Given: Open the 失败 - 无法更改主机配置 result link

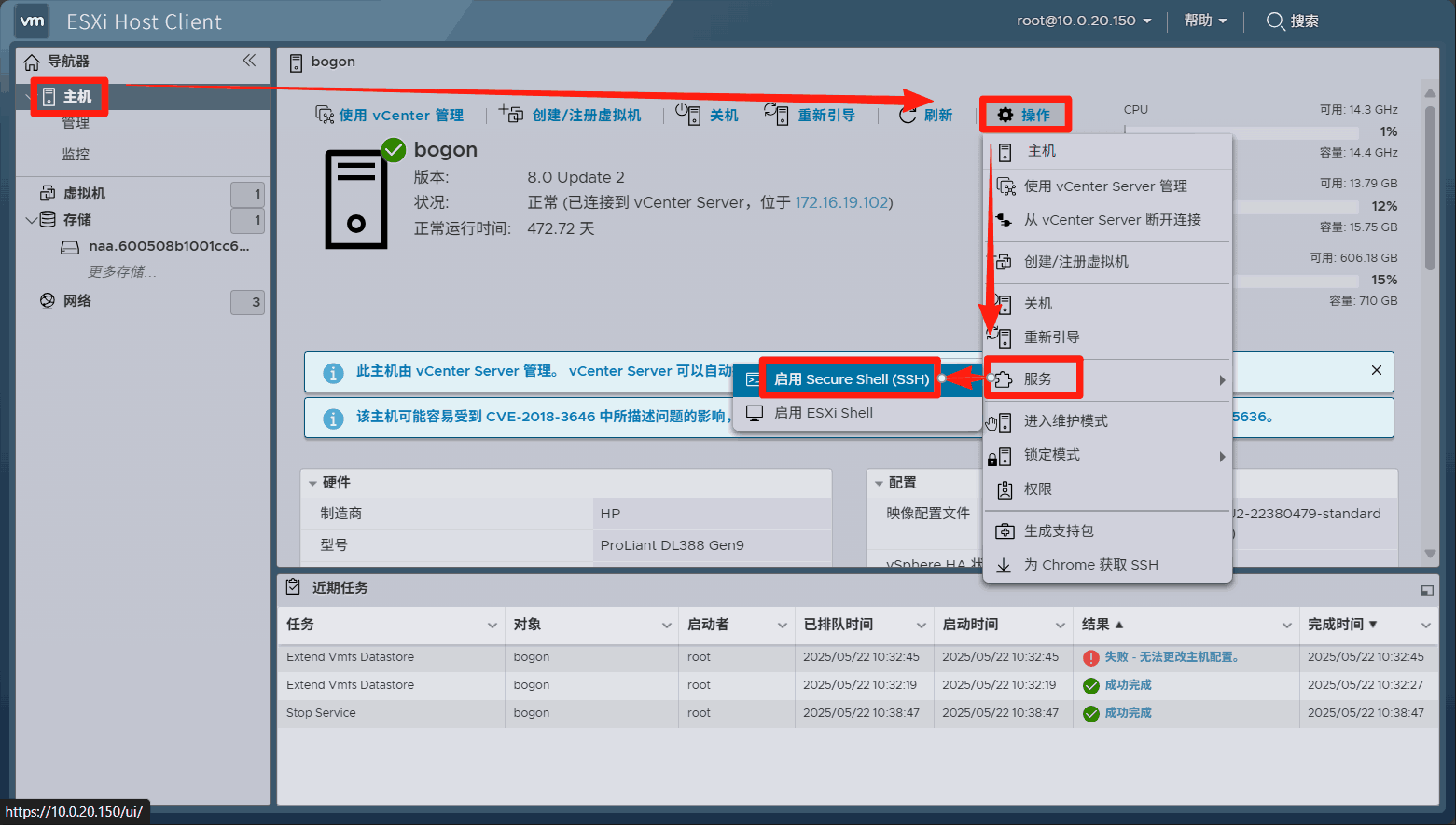Looking at the screenshot, I should point(1172,657).
